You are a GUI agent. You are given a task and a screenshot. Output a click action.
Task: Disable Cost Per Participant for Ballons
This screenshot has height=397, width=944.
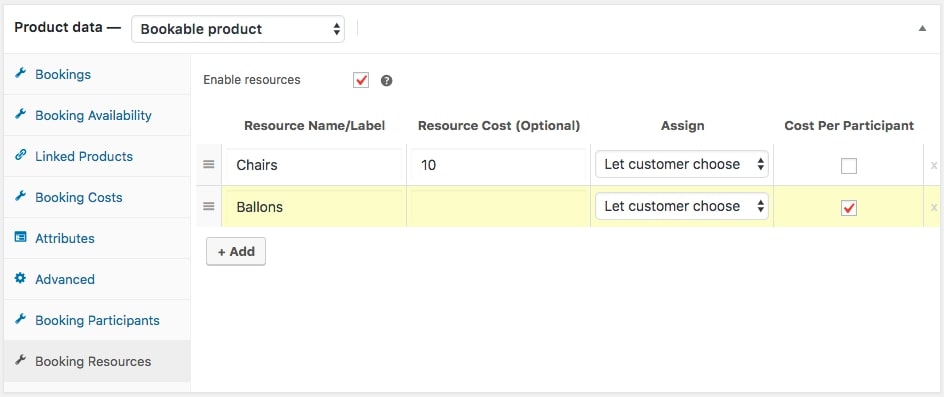tap(849, 208)
